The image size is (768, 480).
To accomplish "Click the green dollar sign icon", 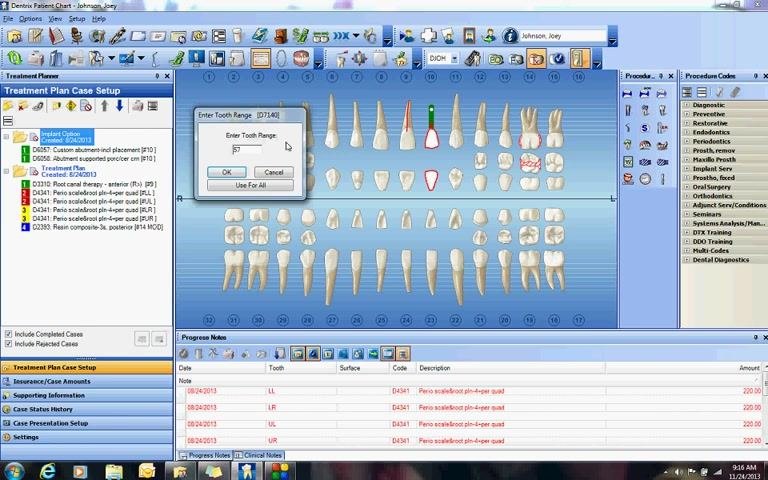I will click(300, 36).
